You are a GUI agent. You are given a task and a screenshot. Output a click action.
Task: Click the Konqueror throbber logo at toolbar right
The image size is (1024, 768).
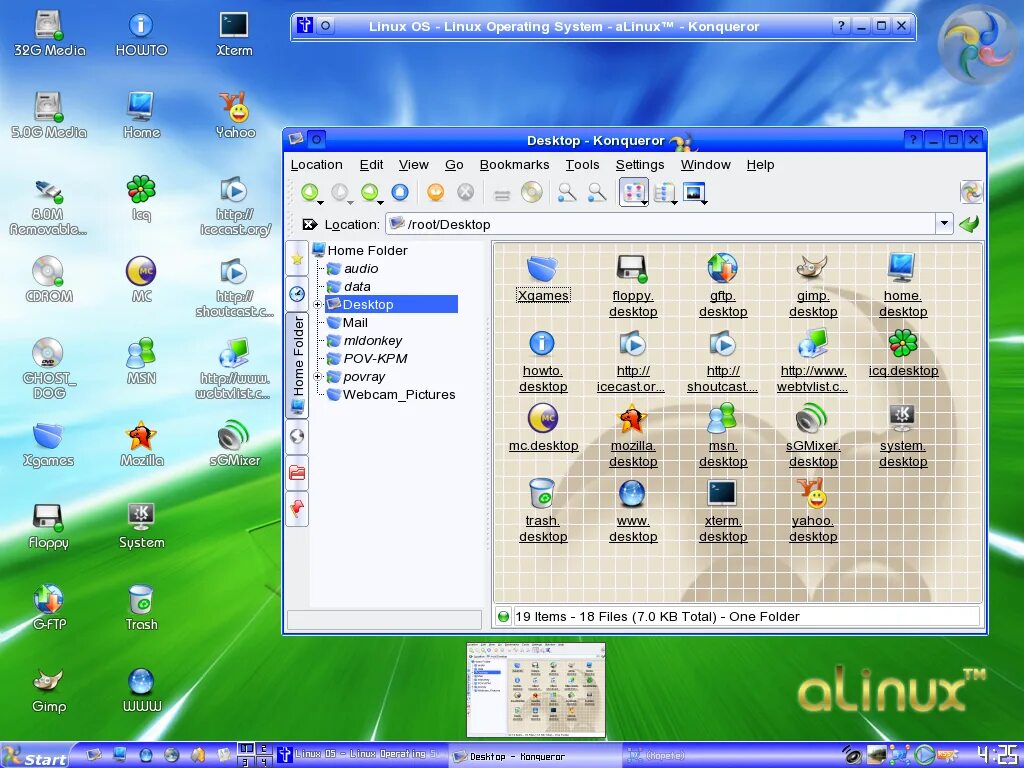click(971, 192)
